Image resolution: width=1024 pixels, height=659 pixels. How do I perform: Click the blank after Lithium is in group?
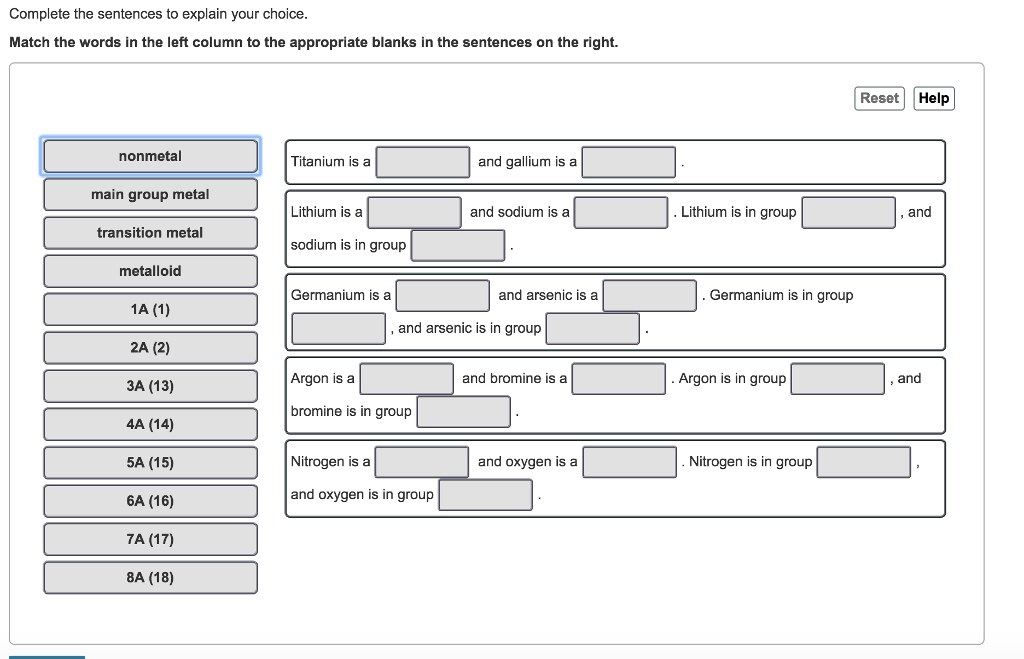click(848, 212)
